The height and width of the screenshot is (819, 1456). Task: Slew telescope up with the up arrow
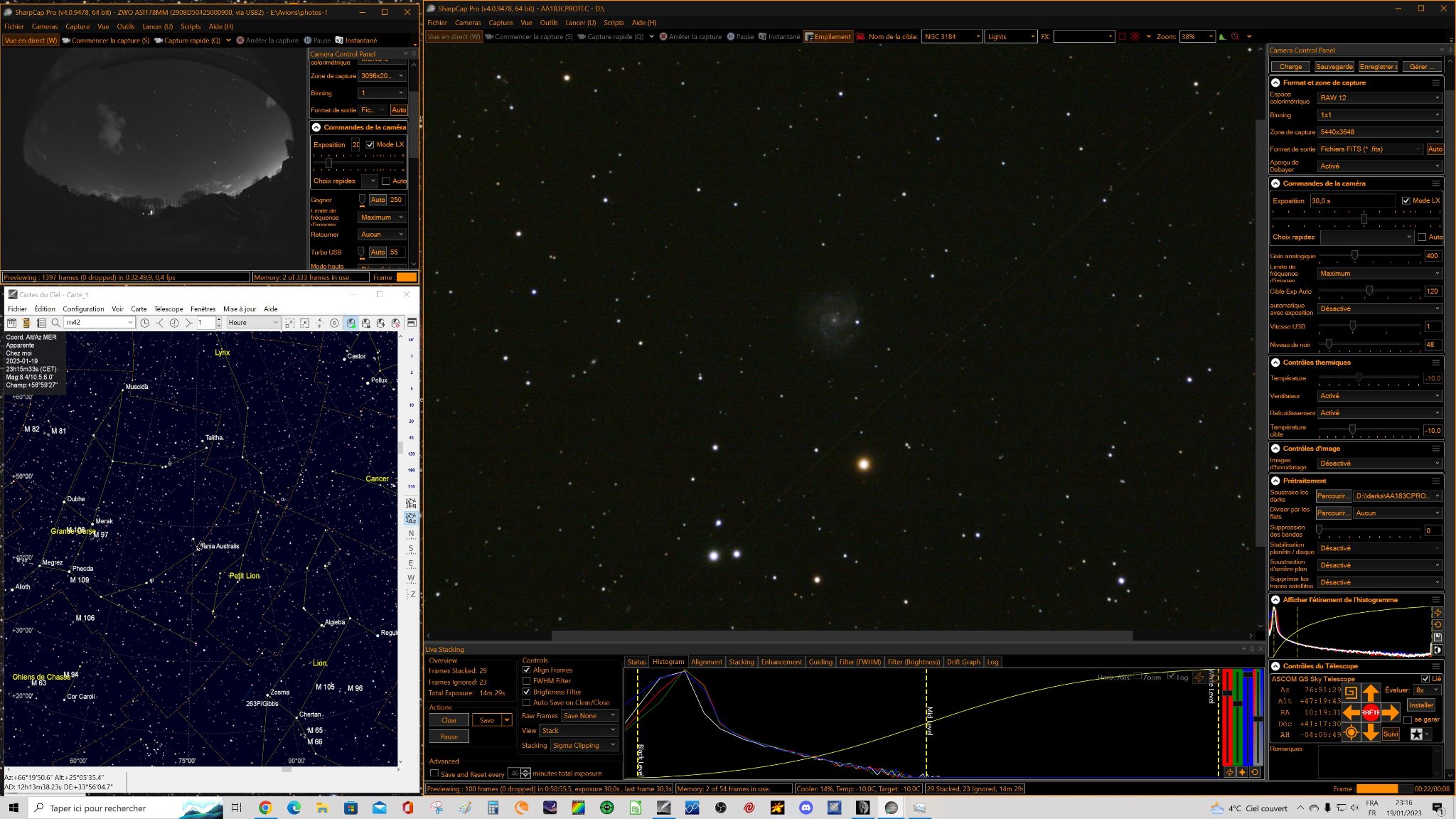tap(1371, 692)
